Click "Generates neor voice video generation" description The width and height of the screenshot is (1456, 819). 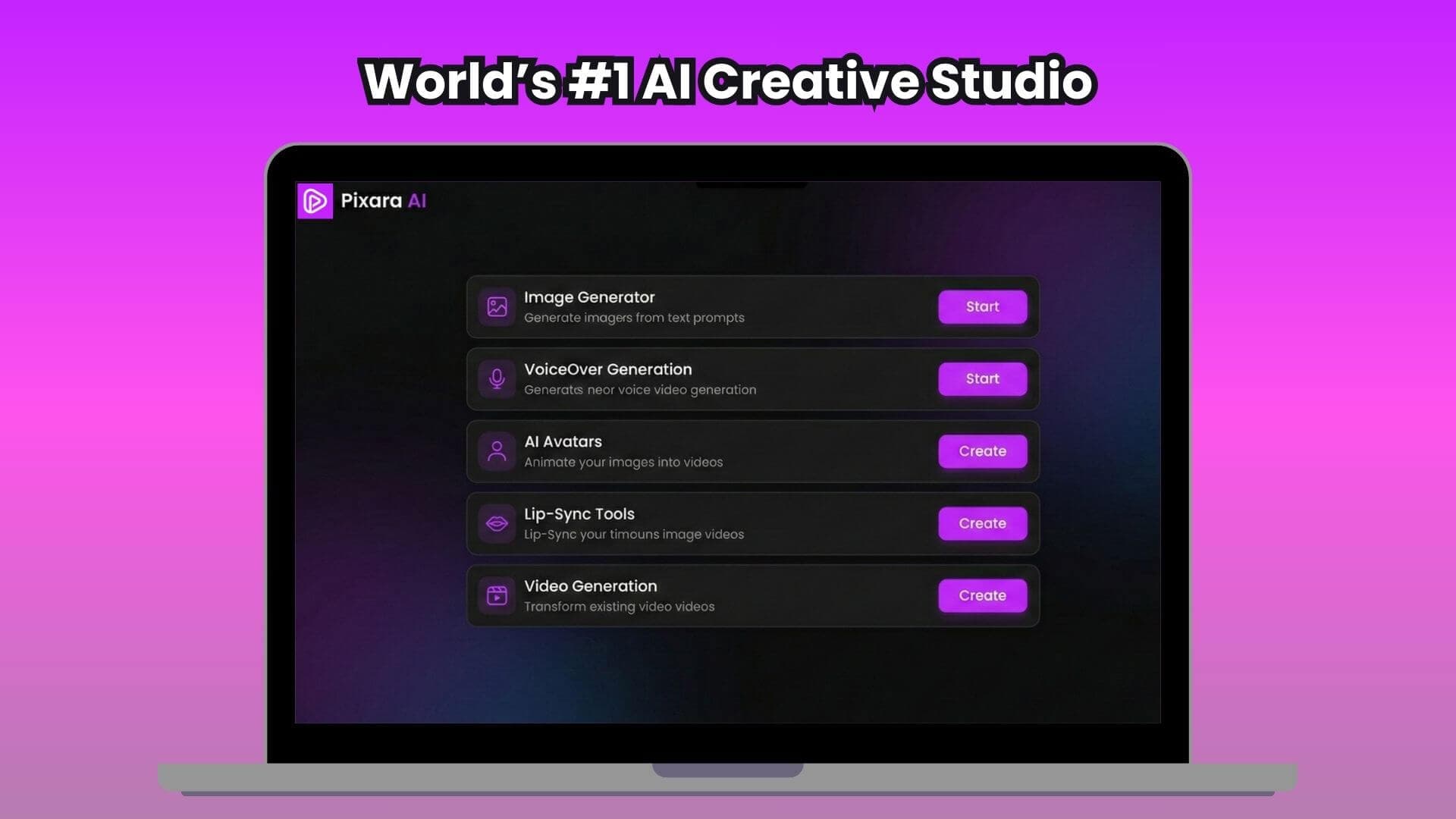click(640, 390)
